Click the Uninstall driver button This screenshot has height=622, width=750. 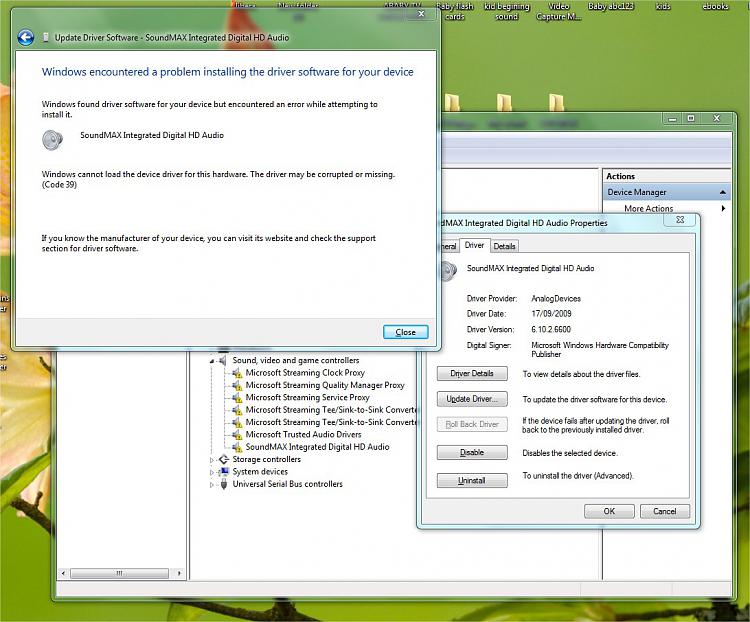click(472, 480)
